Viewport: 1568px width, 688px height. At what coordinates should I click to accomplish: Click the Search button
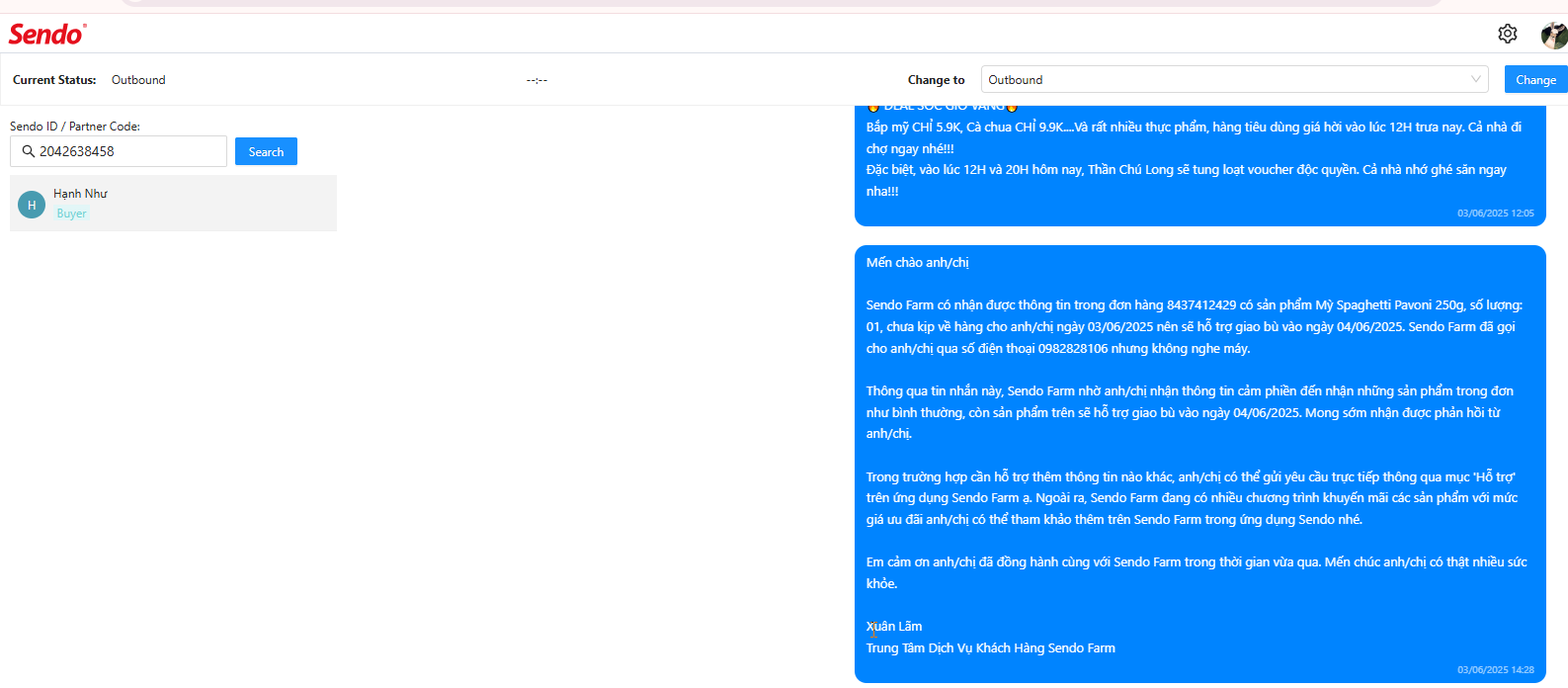[x=266, y=151]
